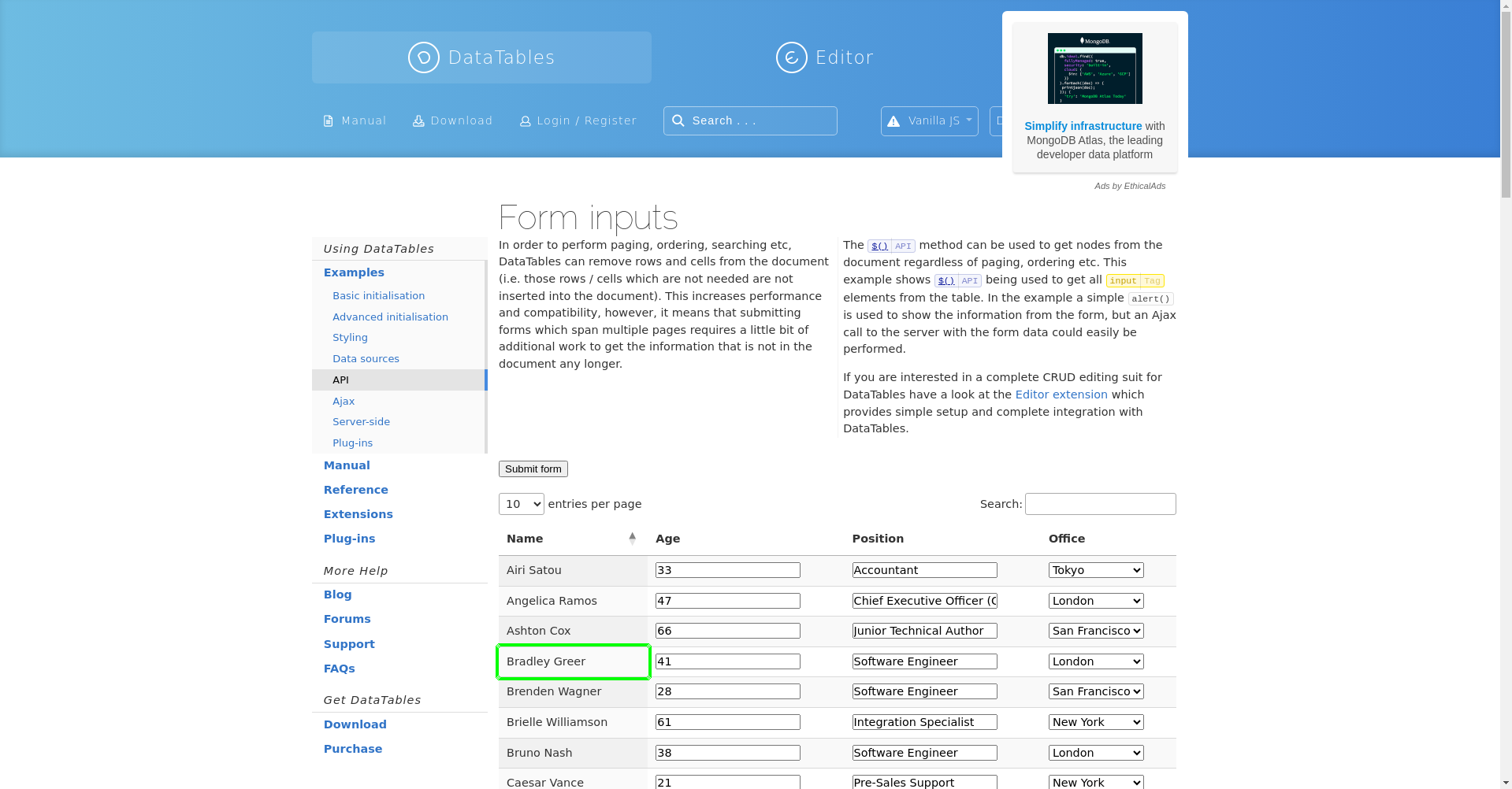The height and width of the screenshot is (789, 1512).
Task: Click the warning triangle icon beside Vanilla JS
Action: [893, 121]
